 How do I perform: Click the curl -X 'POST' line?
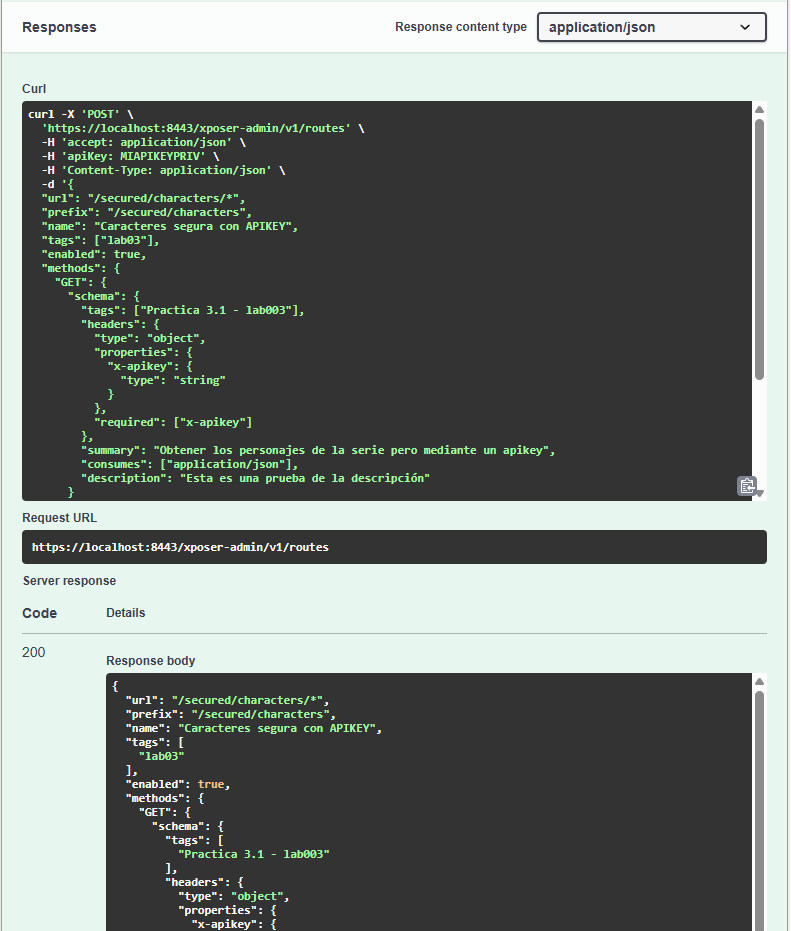[81, 114]
